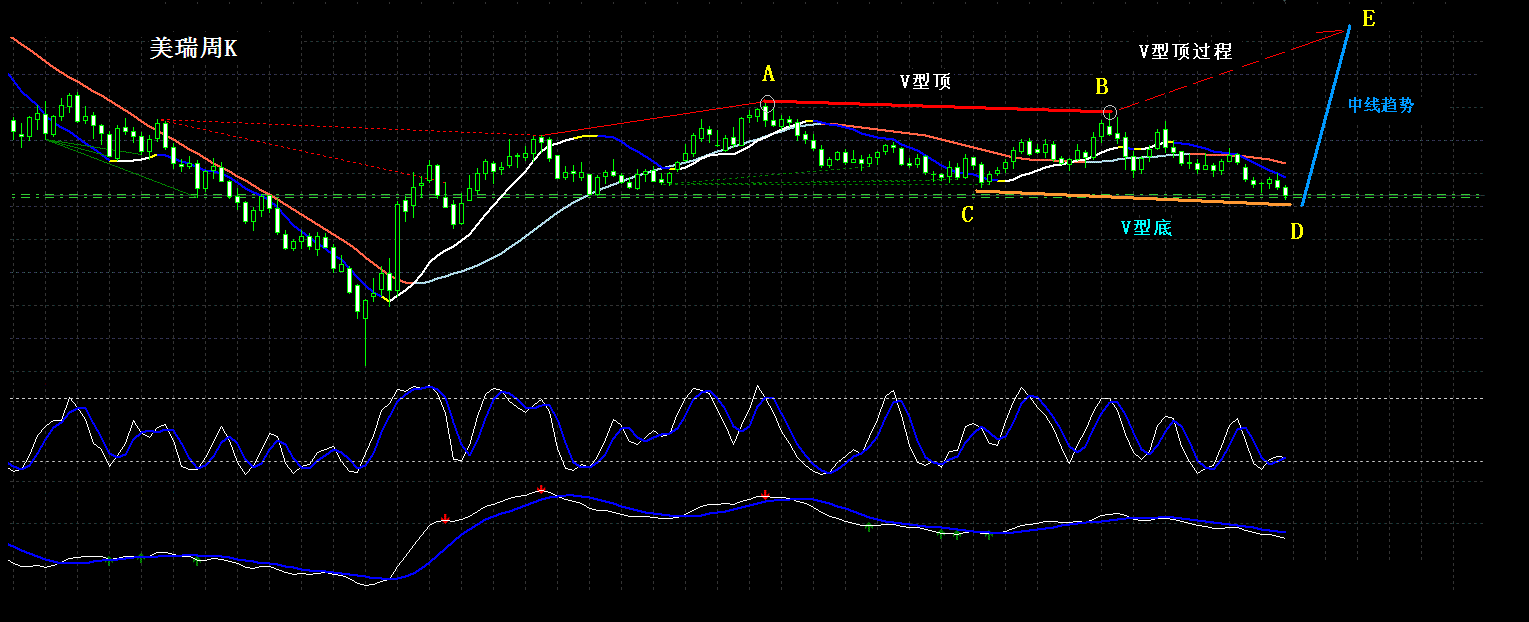Click the V型顶 annotation text

pyautogui.click(x=925, y=82)
